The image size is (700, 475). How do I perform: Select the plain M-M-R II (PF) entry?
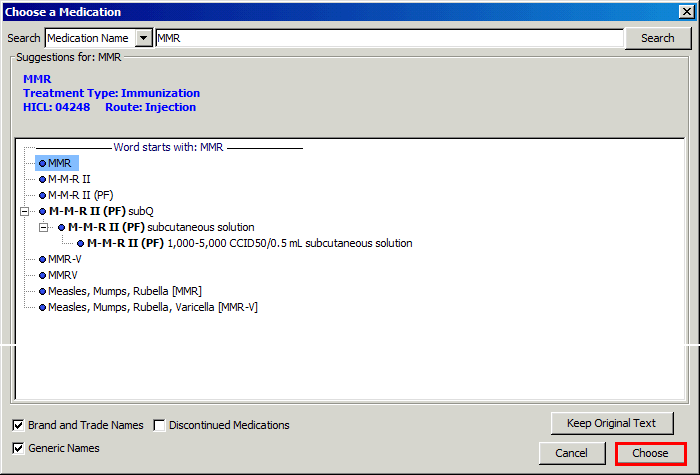pos(81,196)
